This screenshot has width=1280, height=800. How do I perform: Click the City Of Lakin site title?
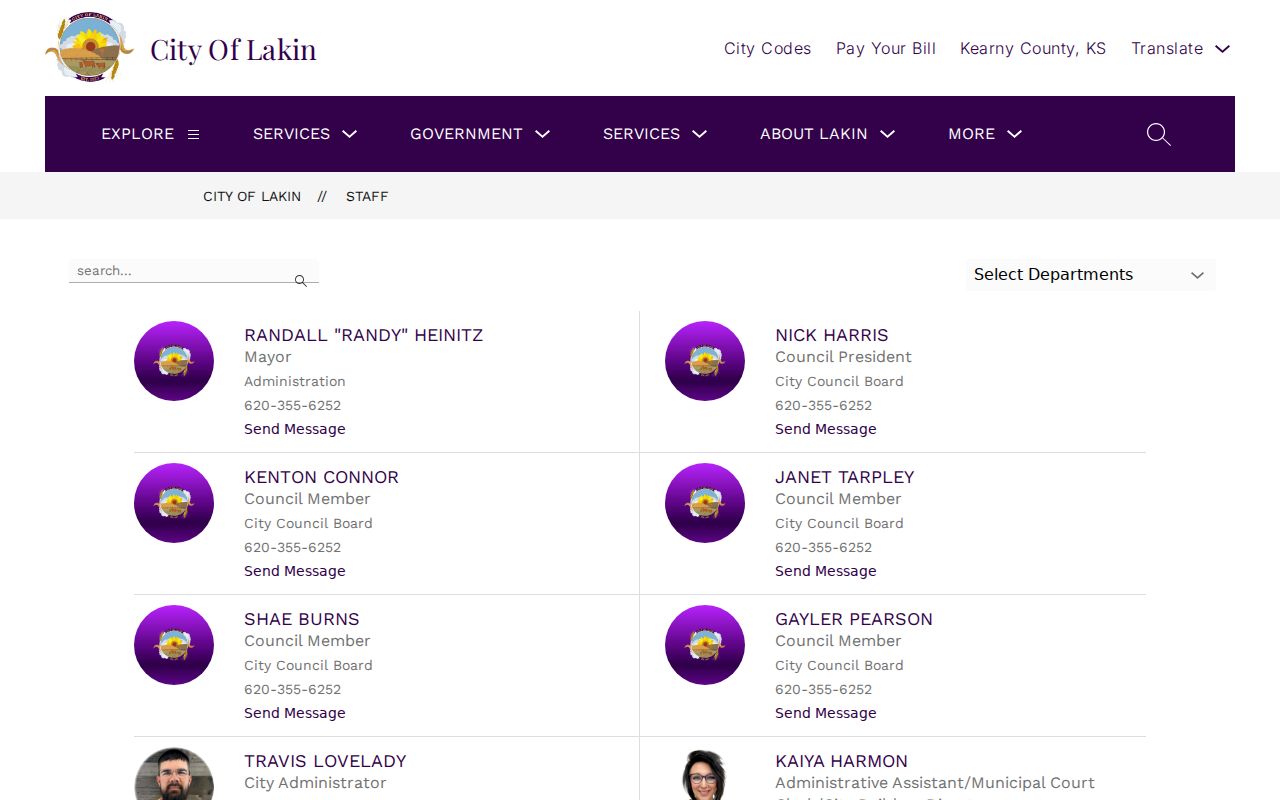pos(233,49)
